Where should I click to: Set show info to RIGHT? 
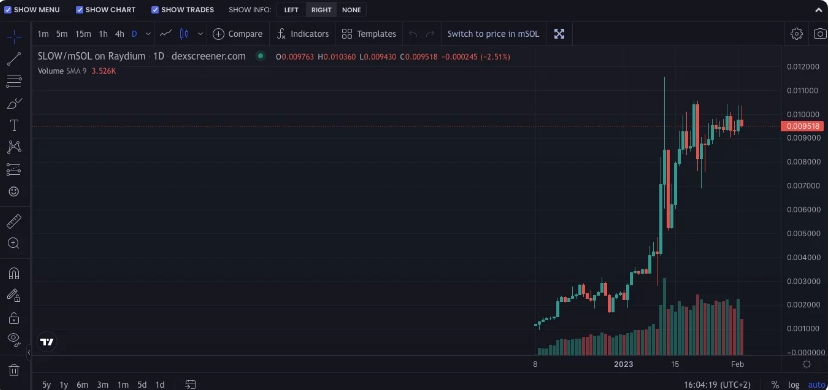(x=321, y=10)
